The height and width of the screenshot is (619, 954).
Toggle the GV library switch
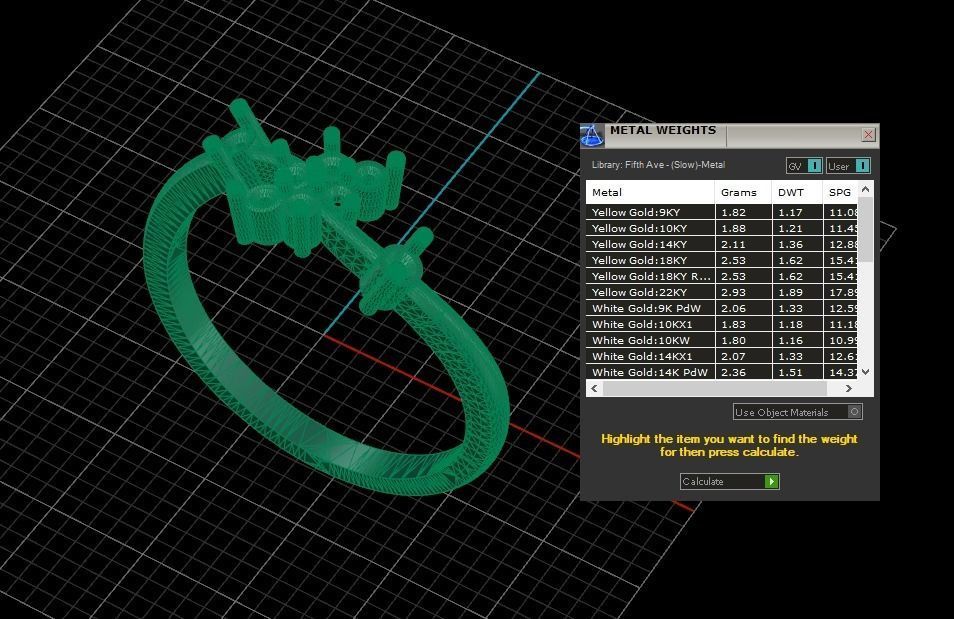click(804, 166)
